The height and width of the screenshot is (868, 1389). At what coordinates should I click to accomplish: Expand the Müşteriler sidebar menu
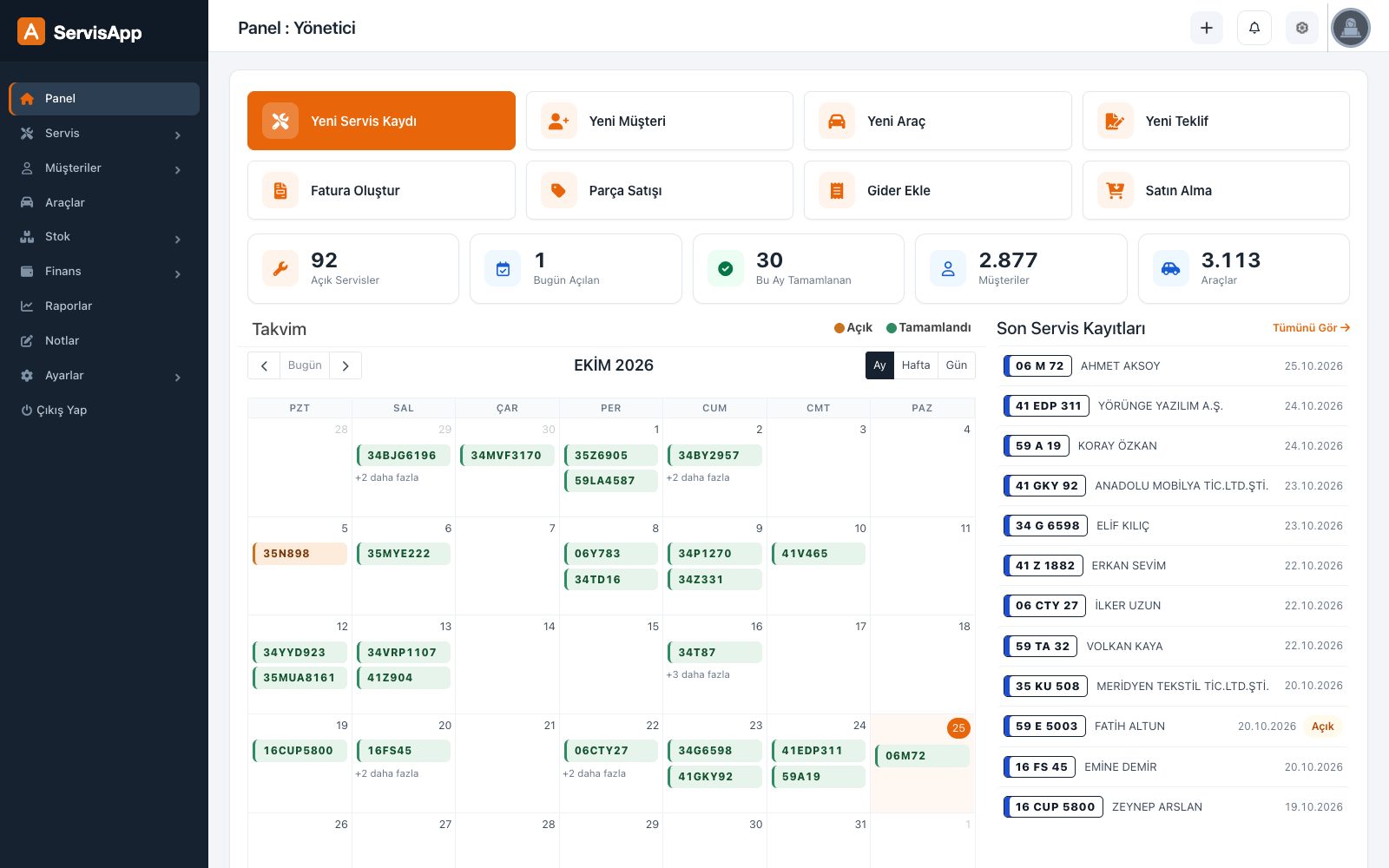[x=104, y=168]
